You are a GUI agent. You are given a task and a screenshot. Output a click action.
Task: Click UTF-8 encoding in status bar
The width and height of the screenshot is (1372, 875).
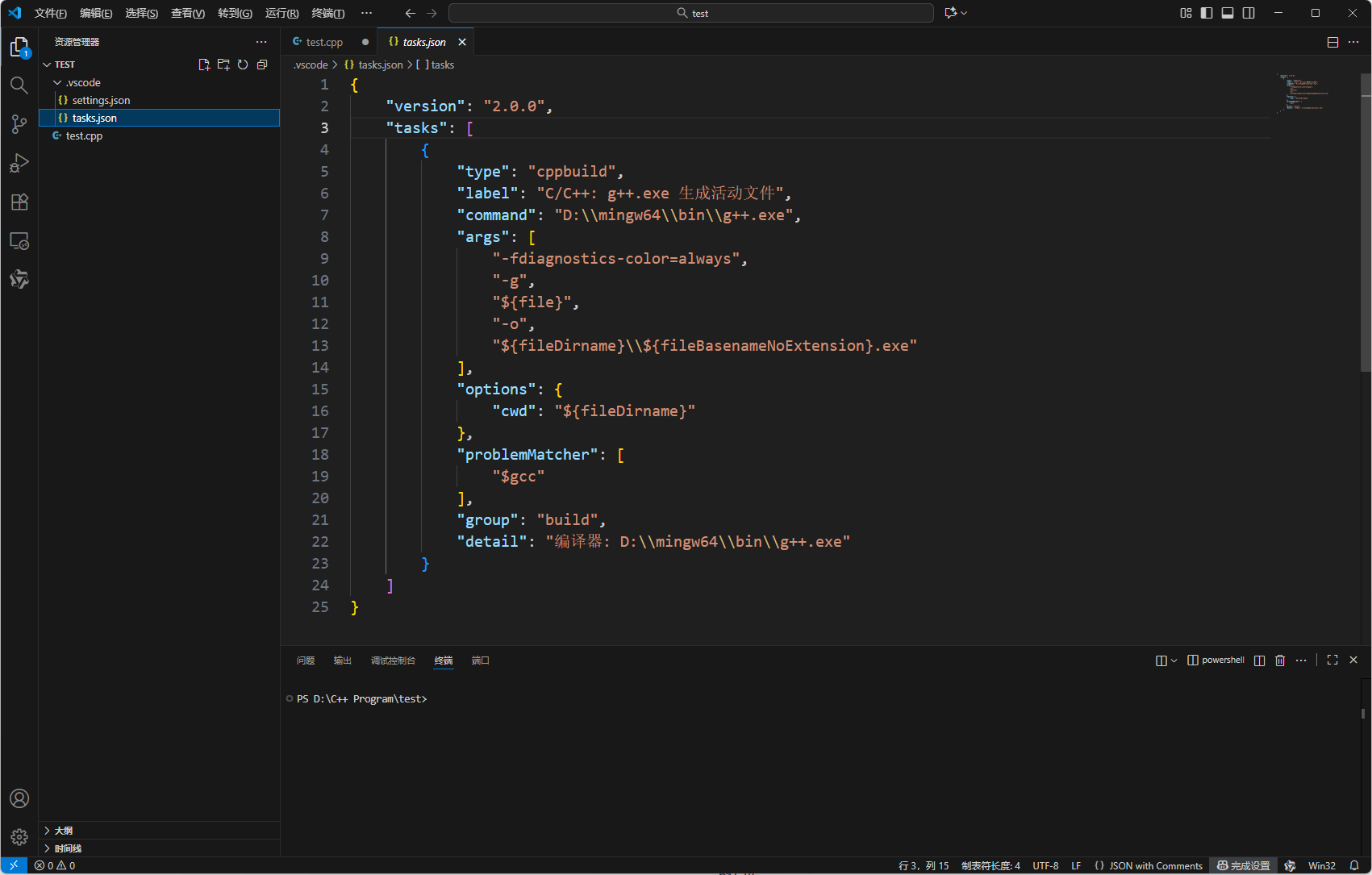pyautogui.click(x=1045, y=866)
